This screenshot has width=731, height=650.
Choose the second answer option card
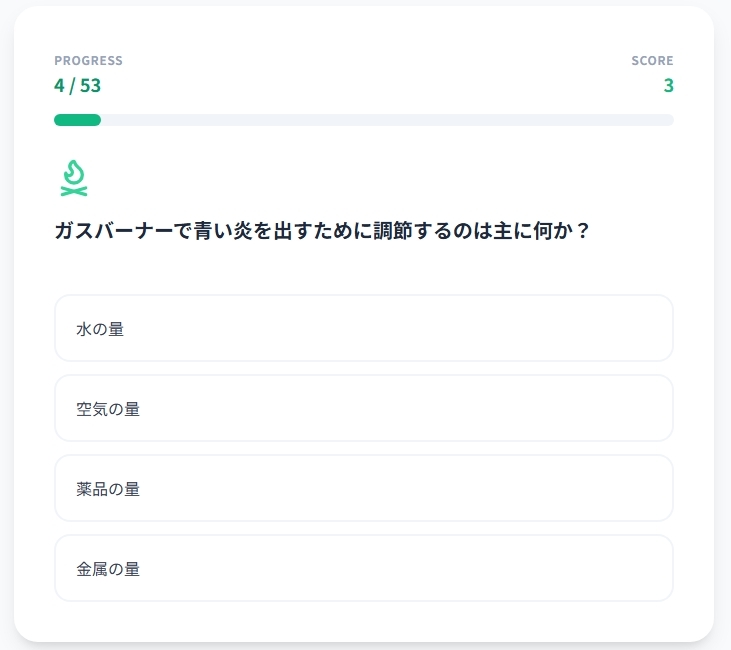point(363,408)
